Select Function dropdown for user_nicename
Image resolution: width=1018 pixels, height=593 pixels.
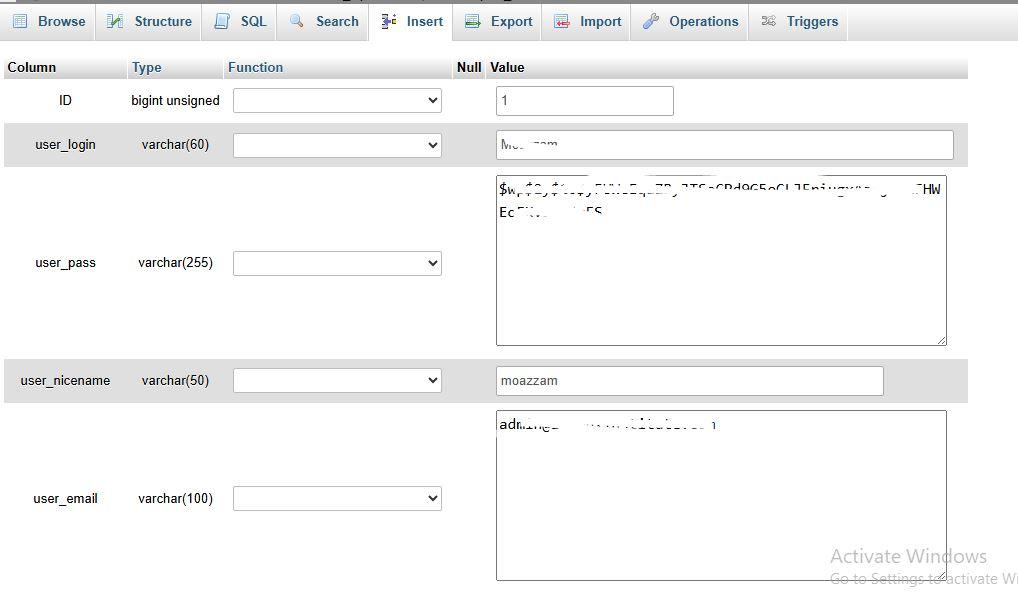pyautogui.click(x=337, y=381)
